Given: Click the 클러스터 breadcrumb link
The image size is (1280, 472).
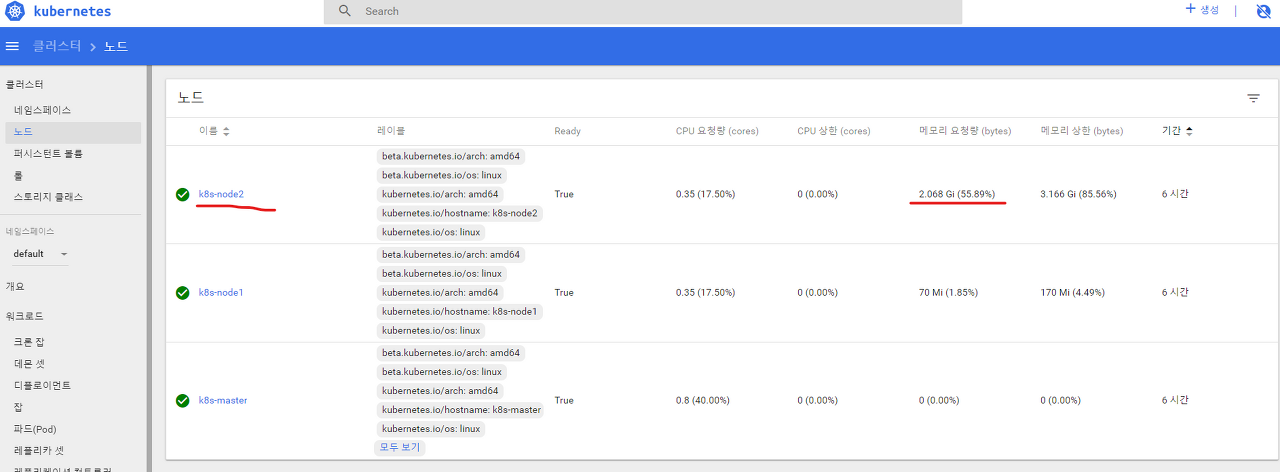Looking at the screenshot, I should coord(55,46).
